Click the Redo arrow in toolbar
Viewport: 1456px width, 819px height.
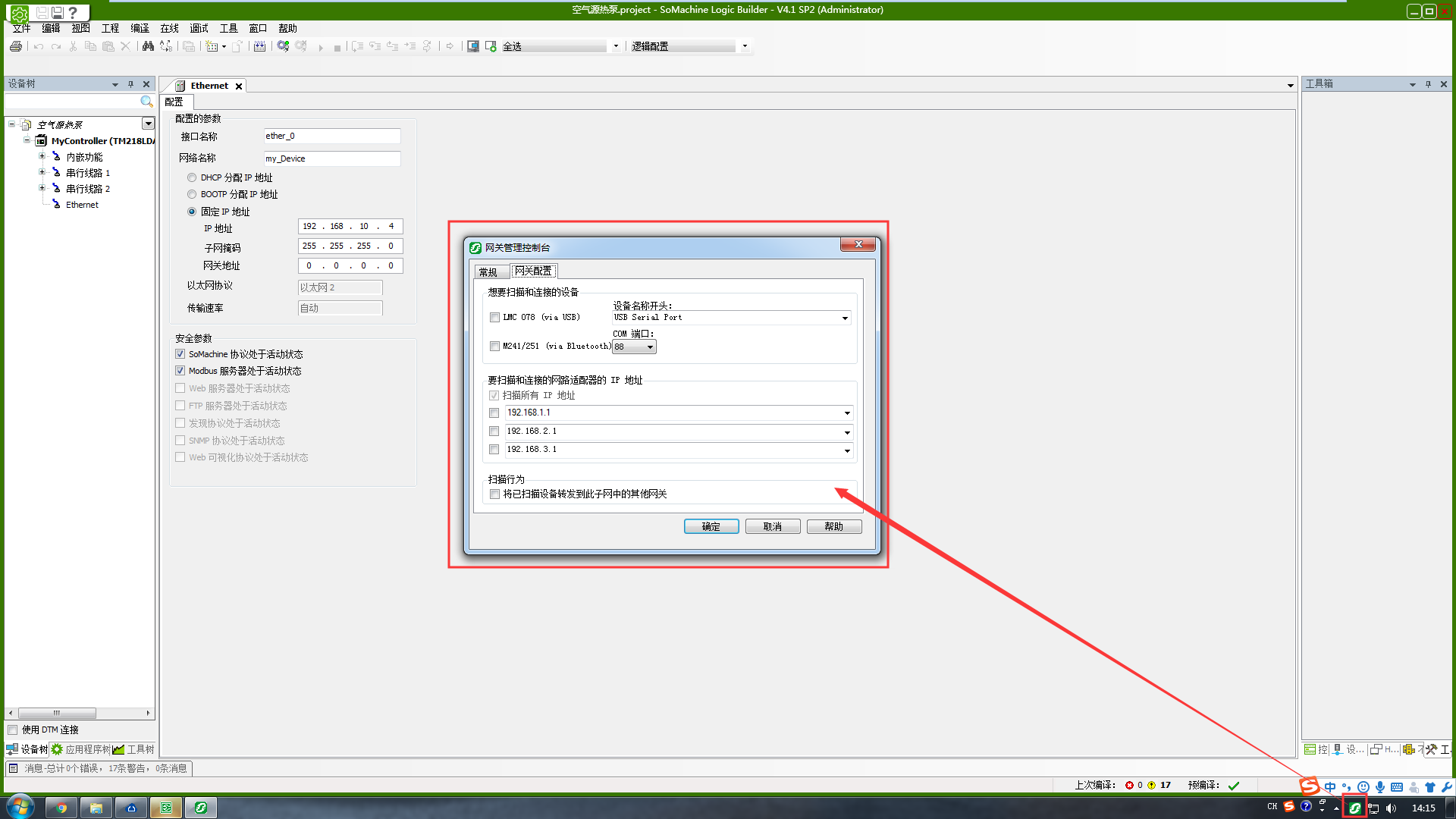pyautogui.click(x=56, y=46)
